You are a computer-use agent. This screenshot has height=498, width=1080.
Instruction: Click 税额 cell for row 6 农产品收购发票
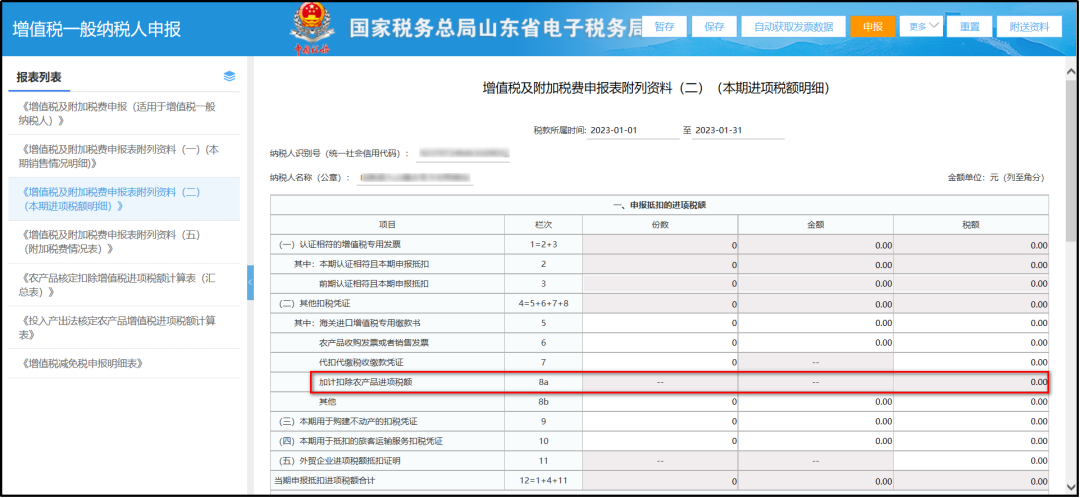pyautogui.click(x=971, y=342)
